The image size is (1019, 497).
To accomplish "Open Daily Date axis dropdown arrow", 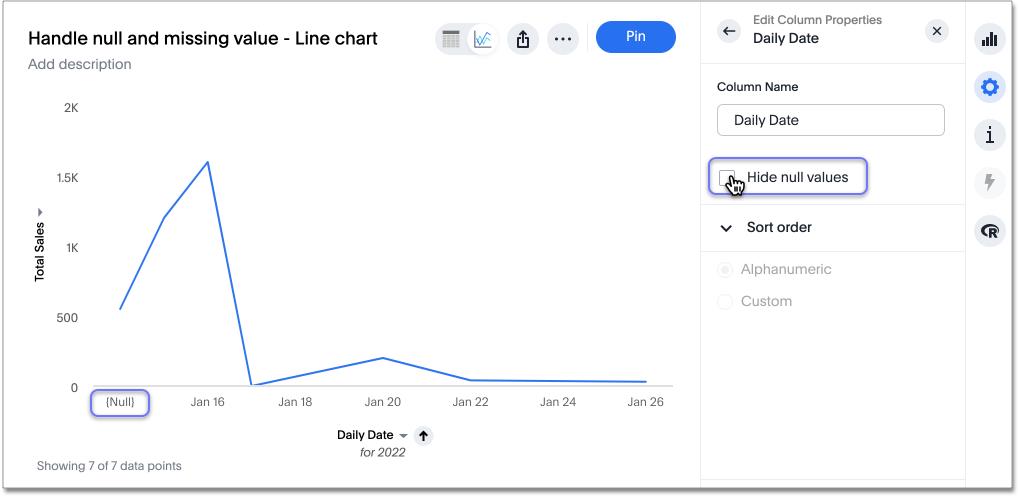I will pos(404,436).
